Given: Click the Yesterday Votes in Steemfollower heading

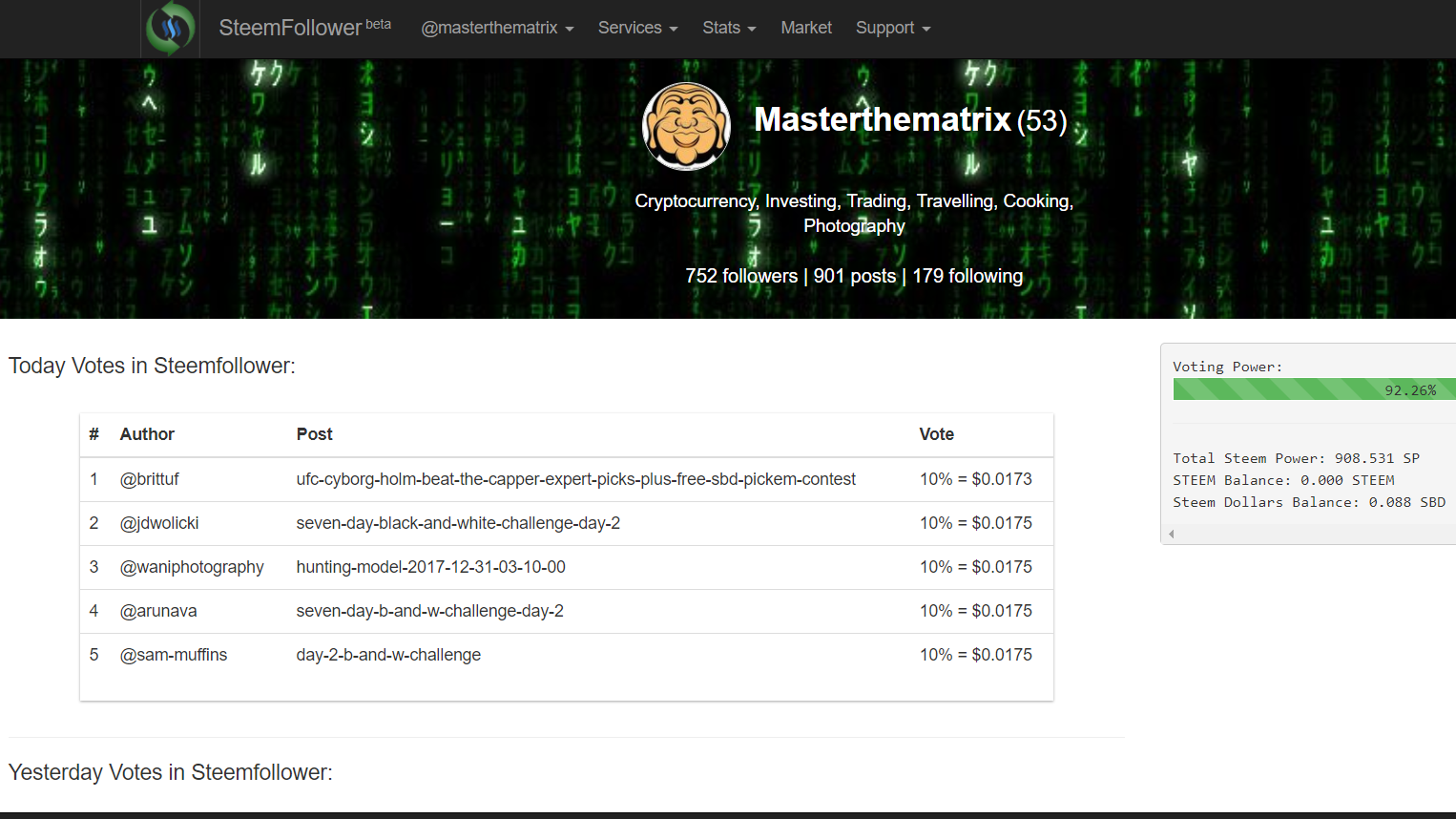Looking at the screenshot, I should coord(171,772).
